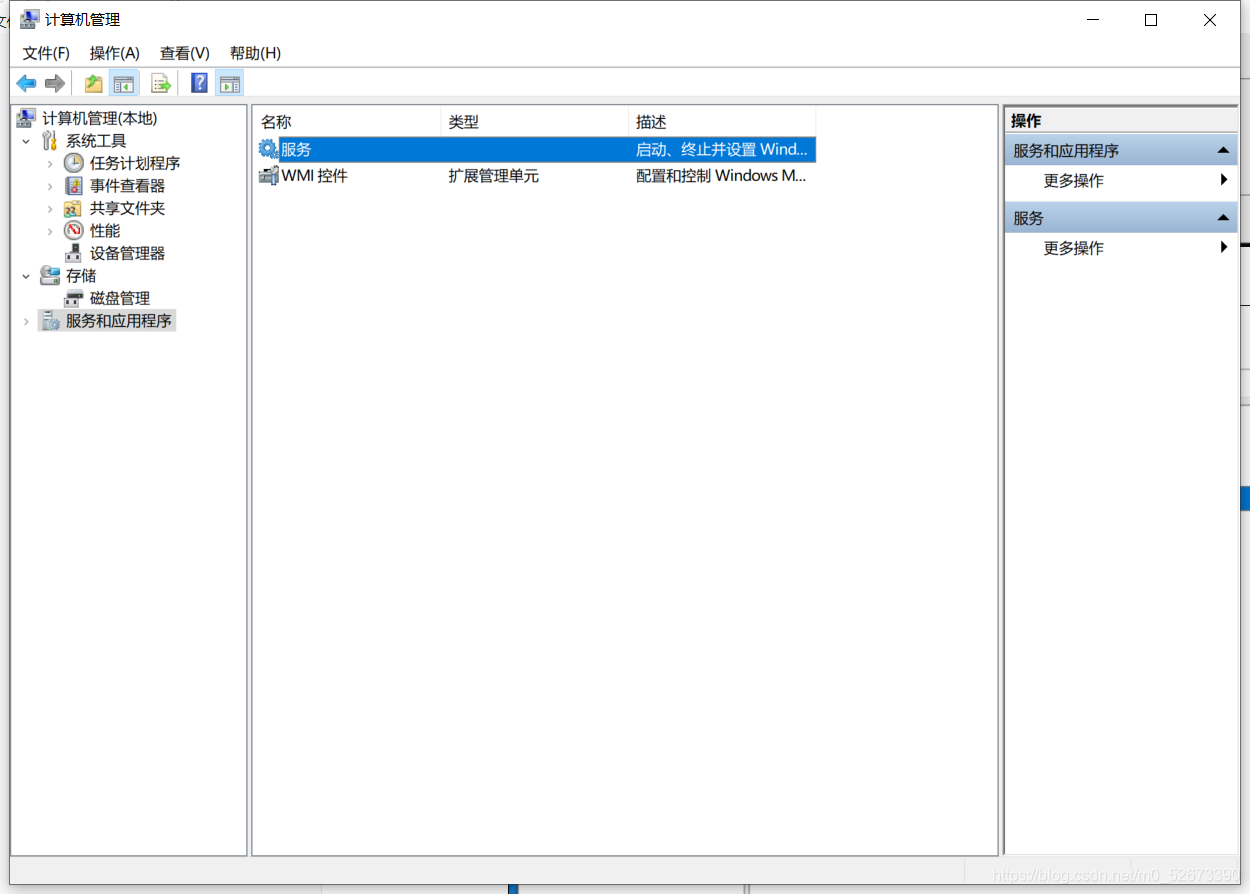The image size is (1250, 894).
Task: Select 计算机管理(本地) root label
Action: (x=100, y=118)
